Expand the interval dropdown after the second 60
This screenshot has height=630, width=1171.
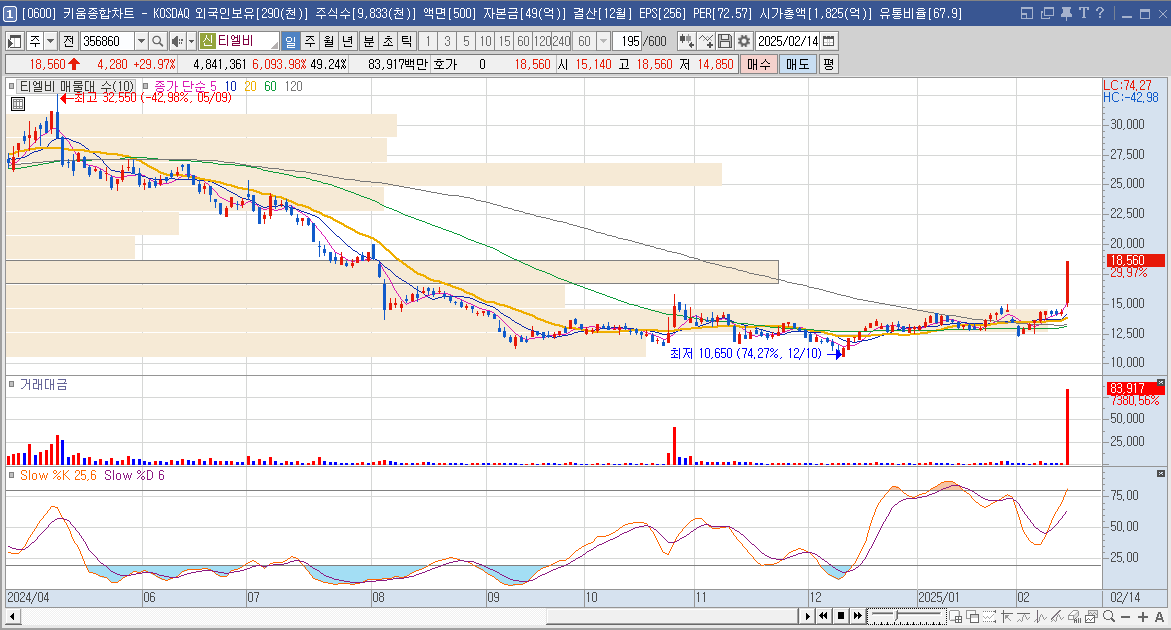603,41
